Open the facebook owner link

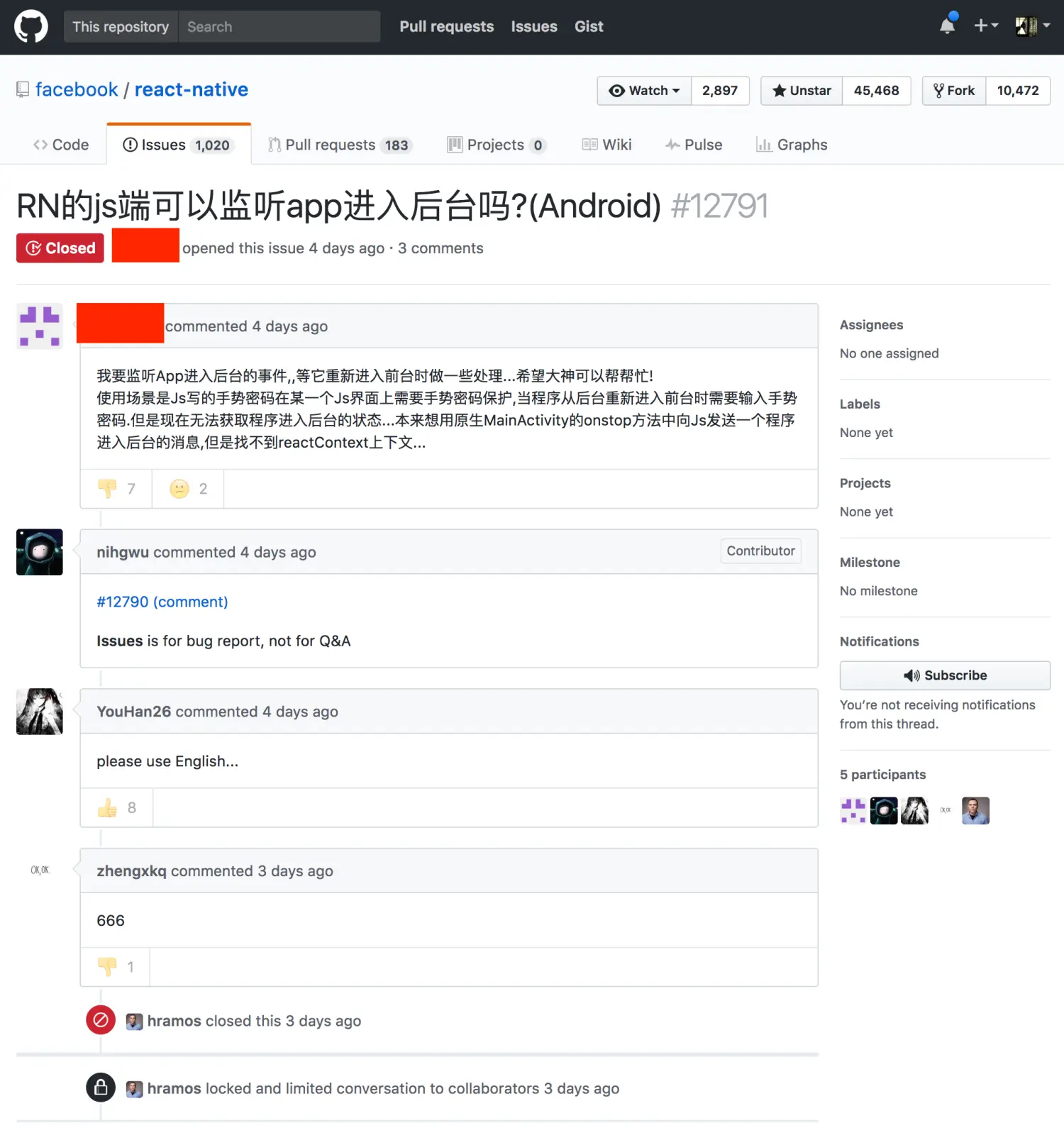point(77,89)
